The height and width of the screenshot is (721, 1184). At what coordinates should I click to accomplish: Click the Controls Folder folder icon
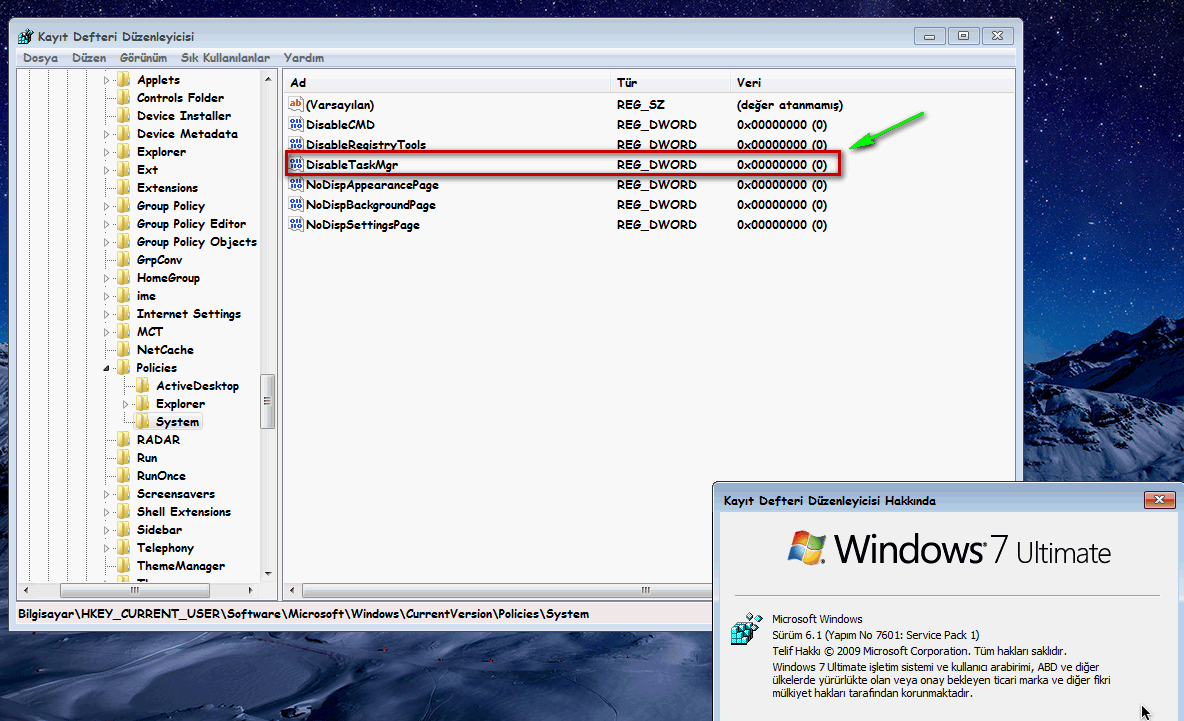124,97
